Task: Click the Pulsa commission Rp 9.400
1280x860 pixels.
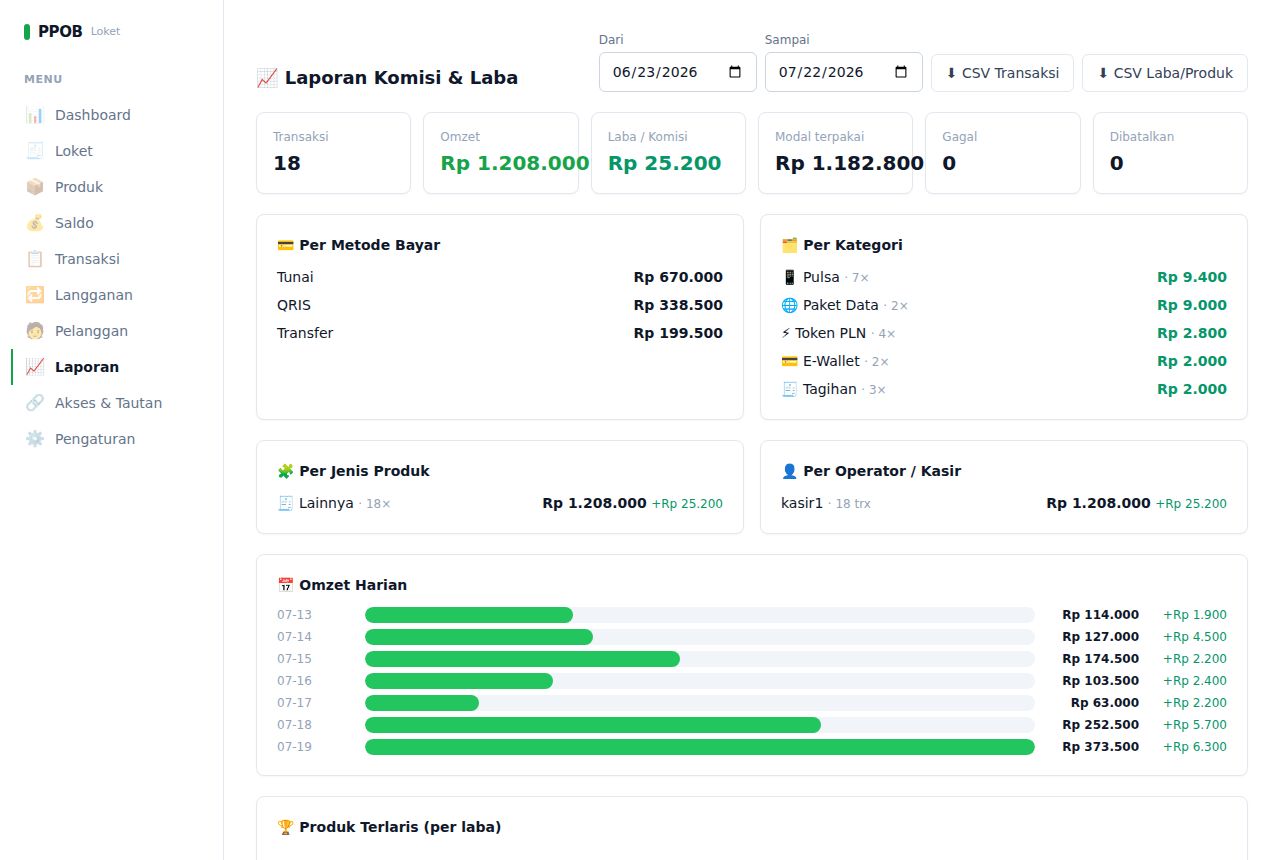Action: click(x=1192, y=277)
